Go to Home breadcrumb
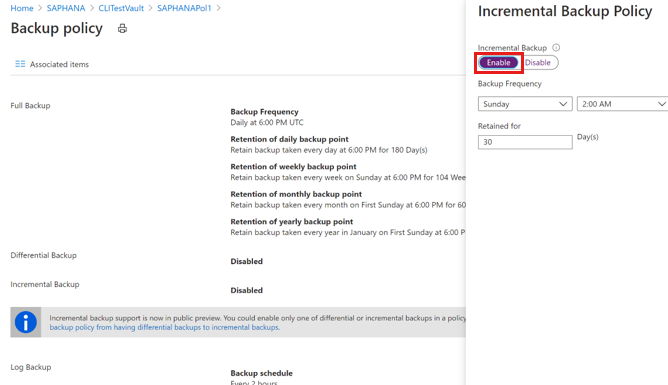 22,8
